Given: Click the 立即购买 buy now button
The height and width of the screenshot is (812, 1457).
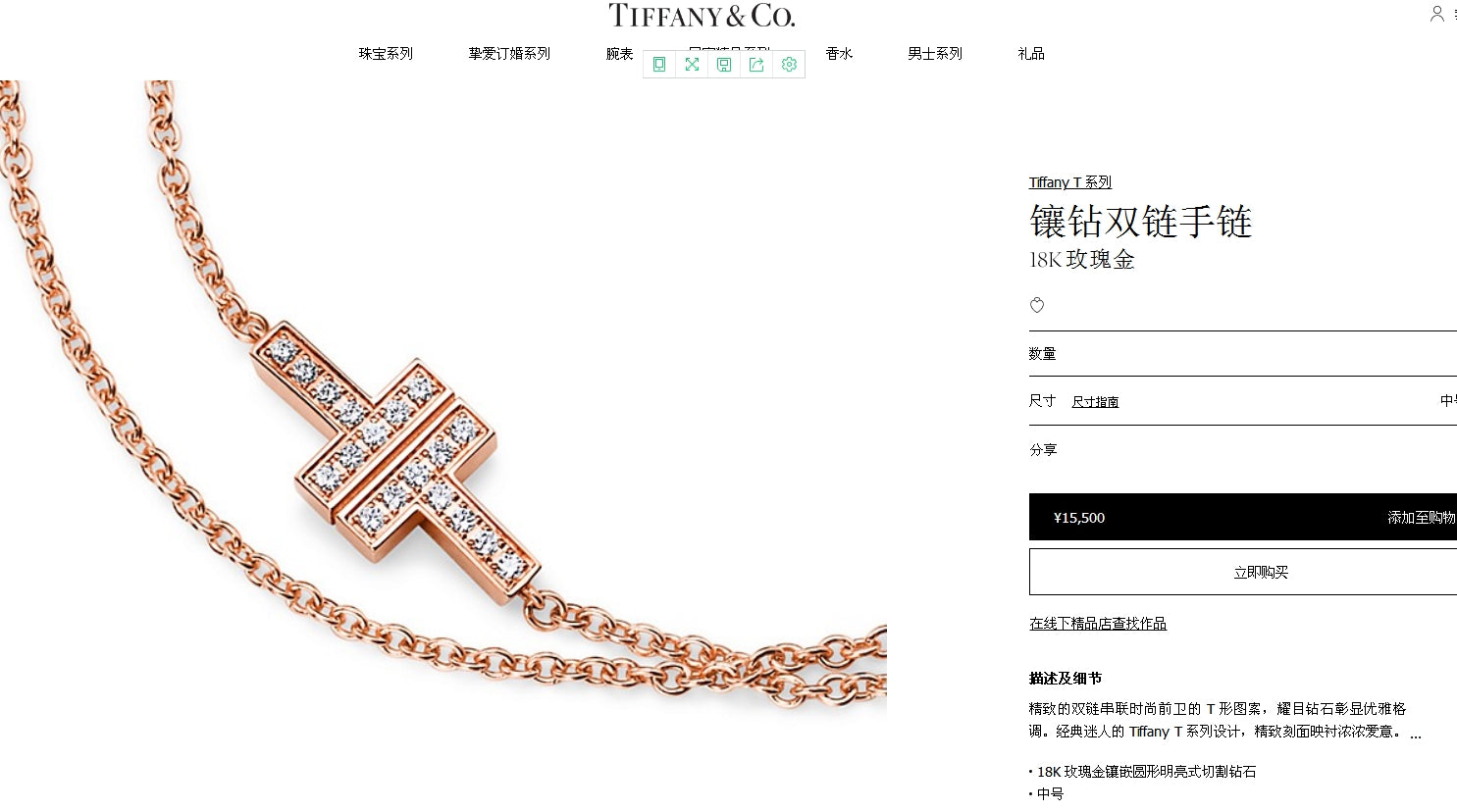Looking at the screenshot, I should 1243,572.
